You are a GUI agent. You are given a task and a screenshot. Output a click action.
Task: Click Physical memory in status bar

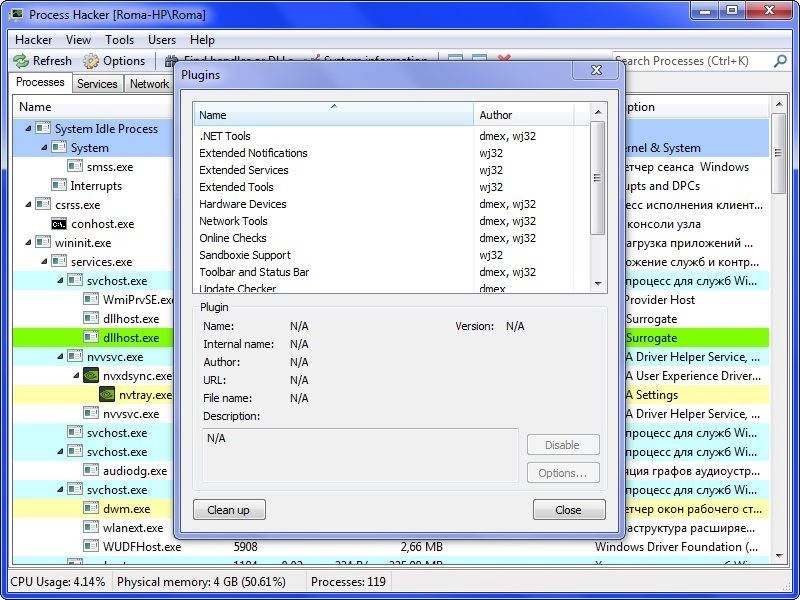pyautogui.click(x=201, y=582)
